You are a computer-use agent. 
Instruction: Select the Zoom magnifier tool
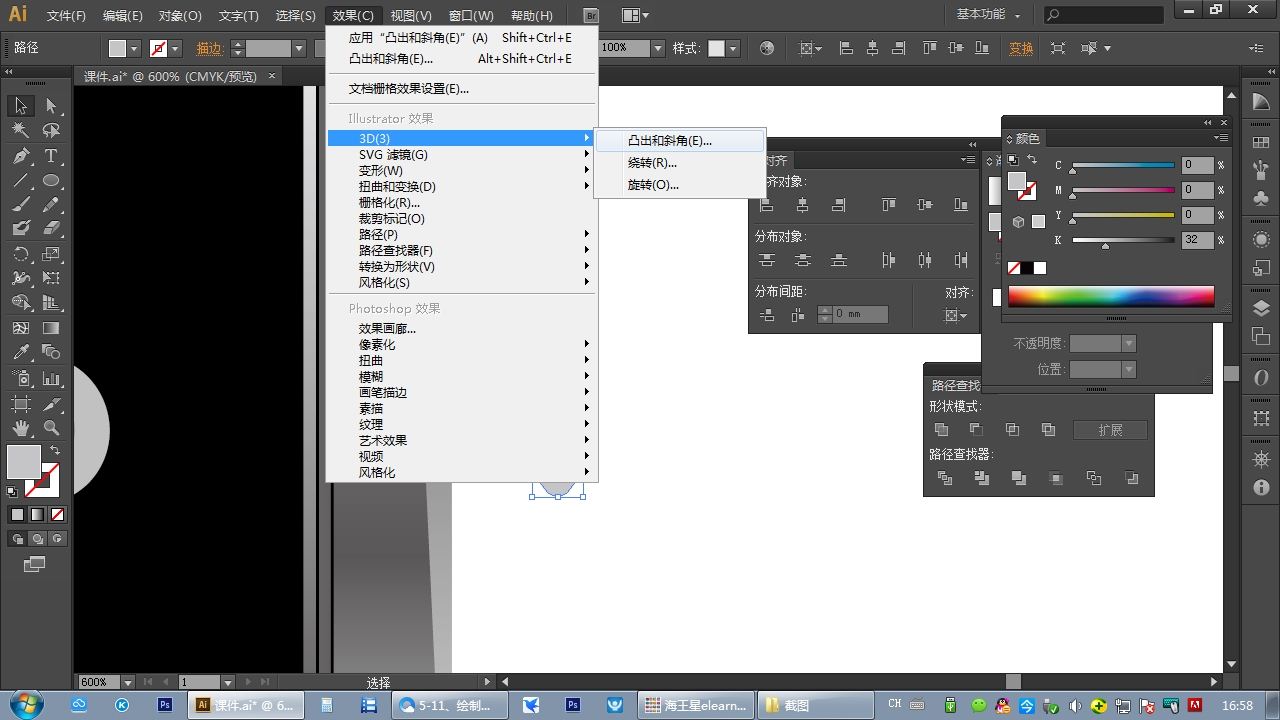[51, 428]
